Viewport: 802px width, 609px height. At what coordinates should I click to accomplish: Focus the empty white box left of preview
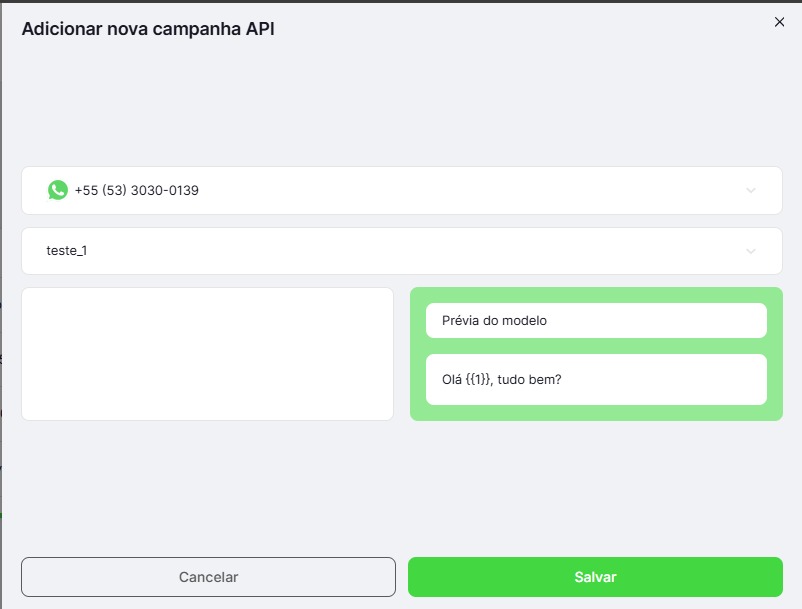pyautogui.click(x=207, y=354)
